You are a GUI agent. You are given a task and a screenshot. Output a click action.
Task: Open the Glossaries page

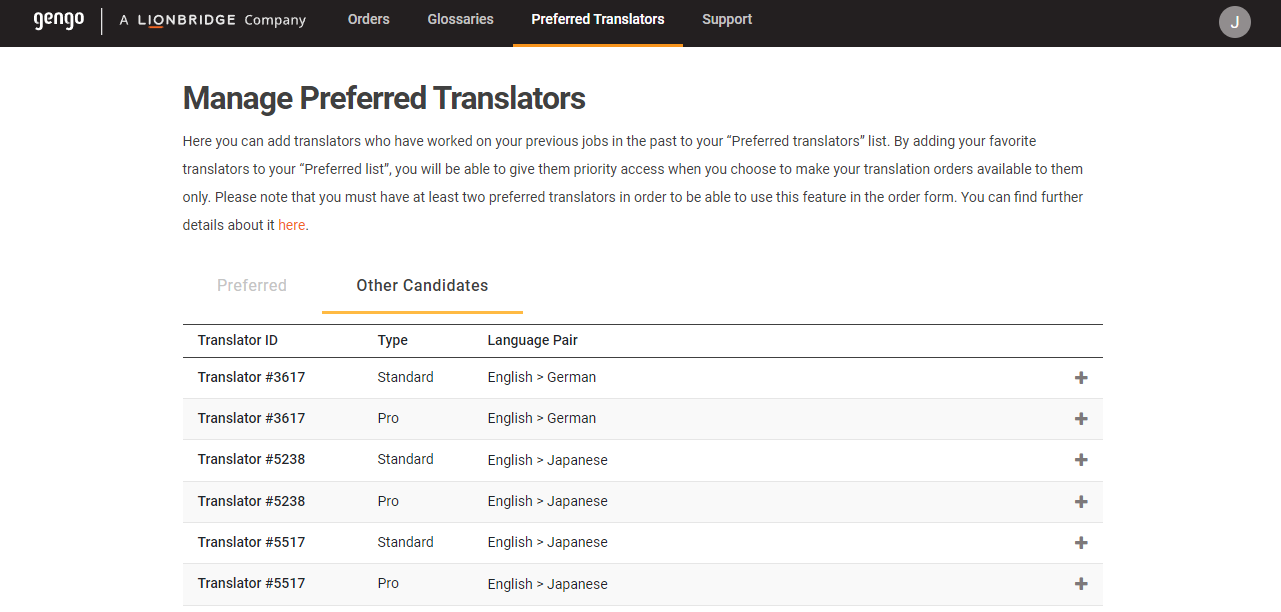tap(460, 19)
